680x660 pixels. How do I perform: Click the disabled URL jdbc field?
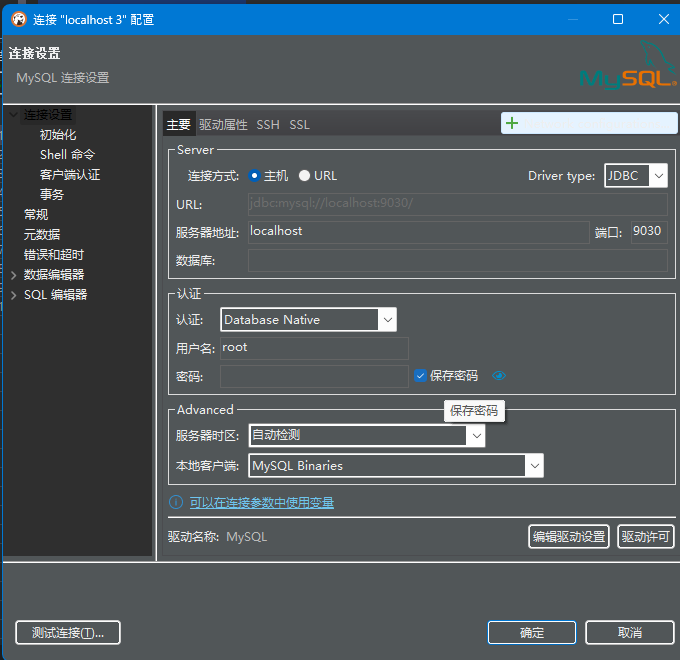click(x=458, y=204)
